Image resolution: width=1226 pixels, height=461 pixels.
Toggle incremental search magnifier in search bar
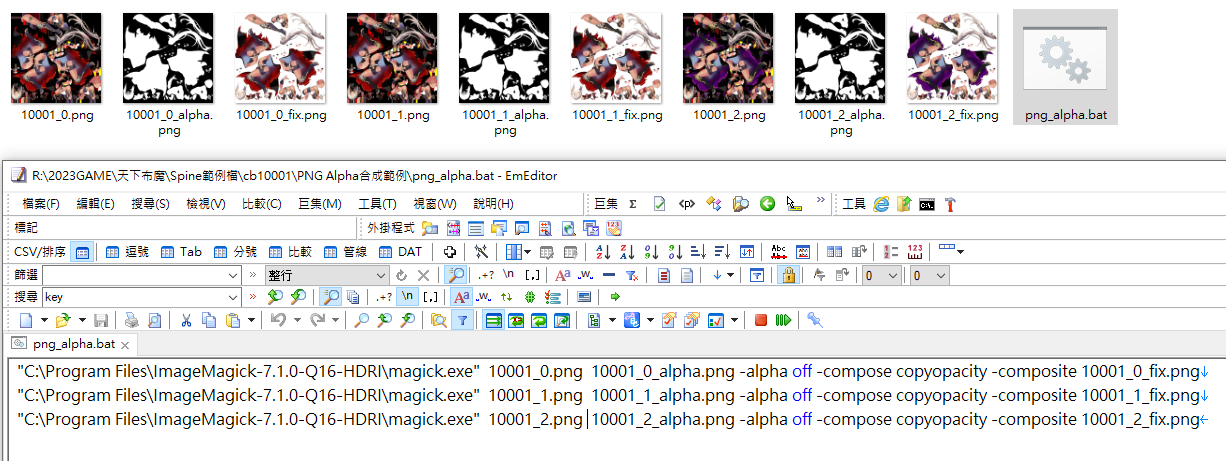click(x=330, y=297)
